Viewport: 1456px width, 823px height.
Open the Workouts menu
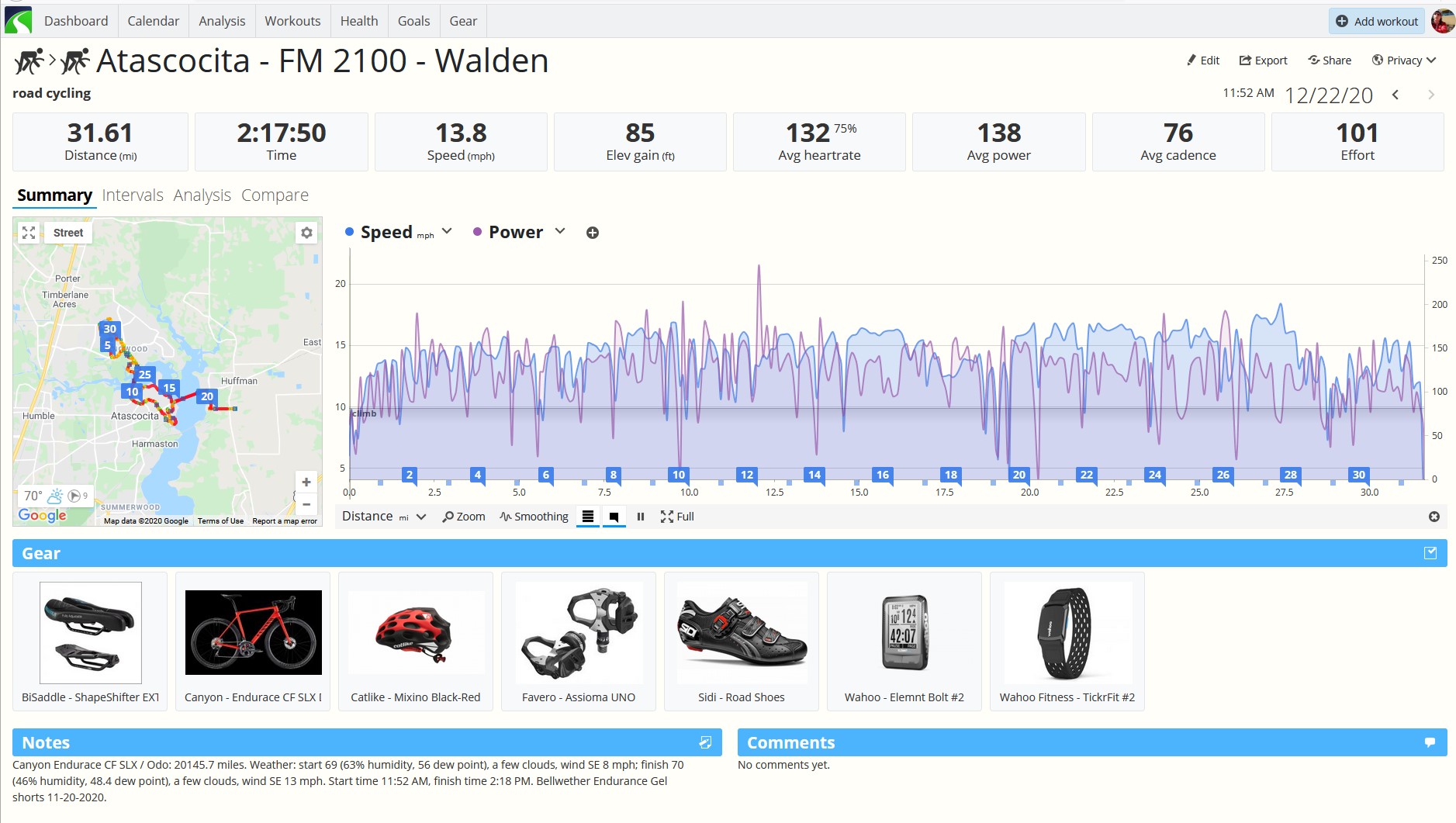[292, 21]
